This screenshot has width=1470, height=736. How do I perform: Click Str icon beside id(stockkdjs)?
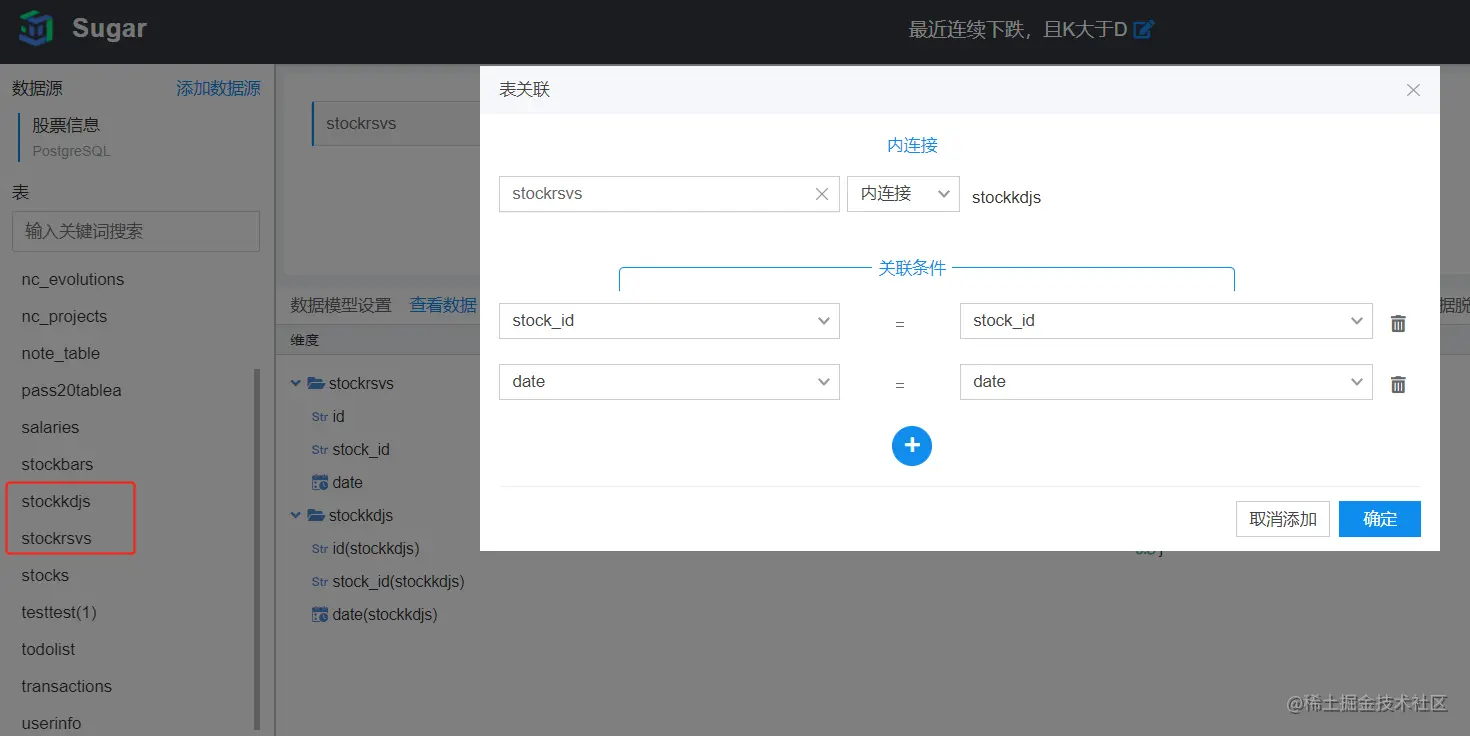[x=320, y=549]
